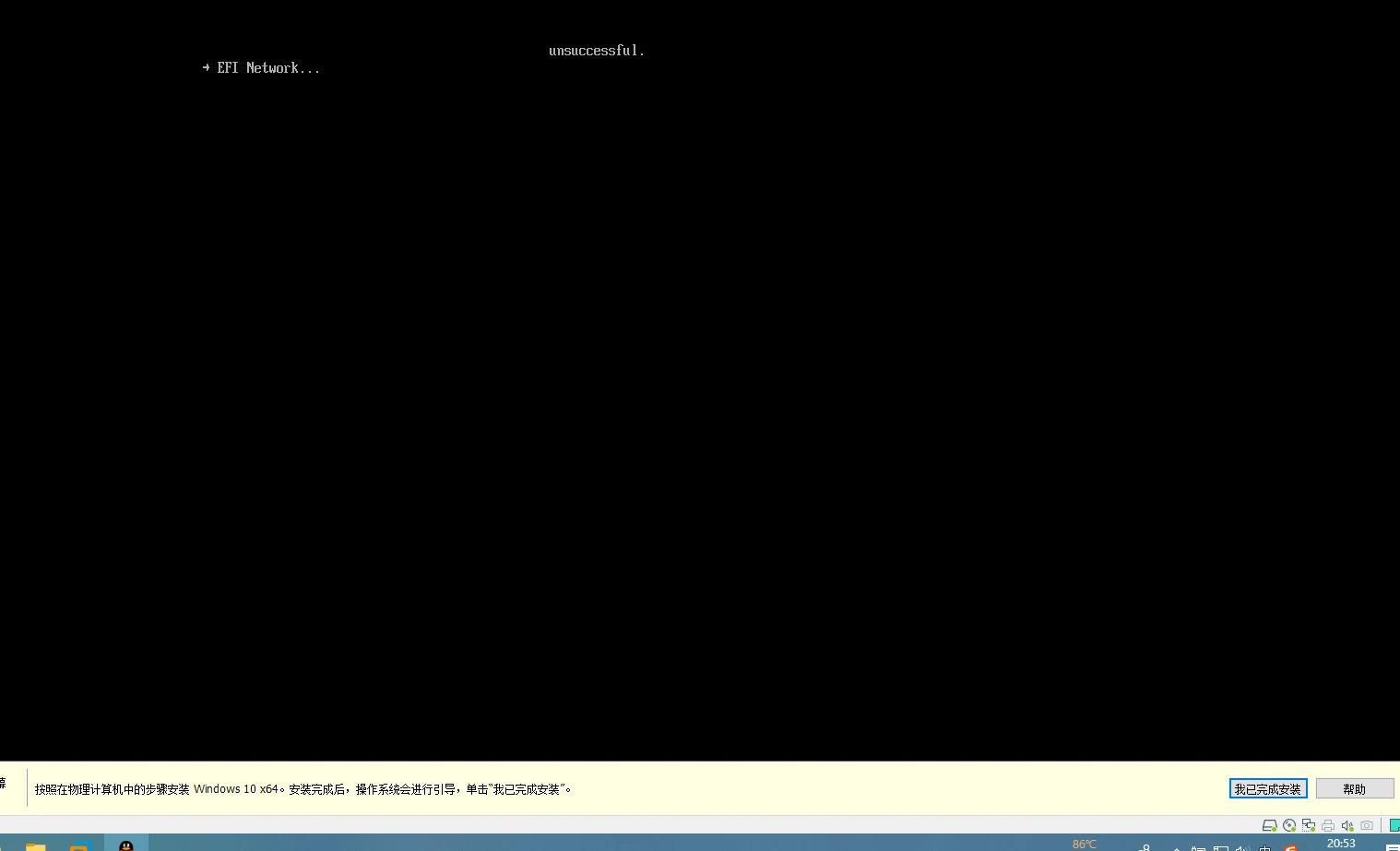Open the taskbar clock showing 20:53
The image size is (1400, 851).
point(1341,844)
